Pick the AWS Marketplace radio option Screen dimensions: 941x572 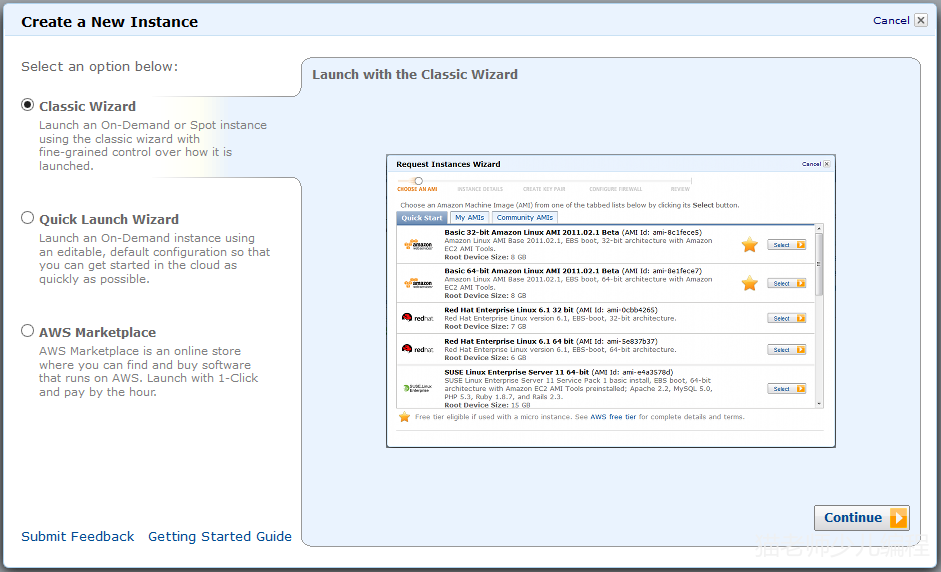click(x=28, y=331)
